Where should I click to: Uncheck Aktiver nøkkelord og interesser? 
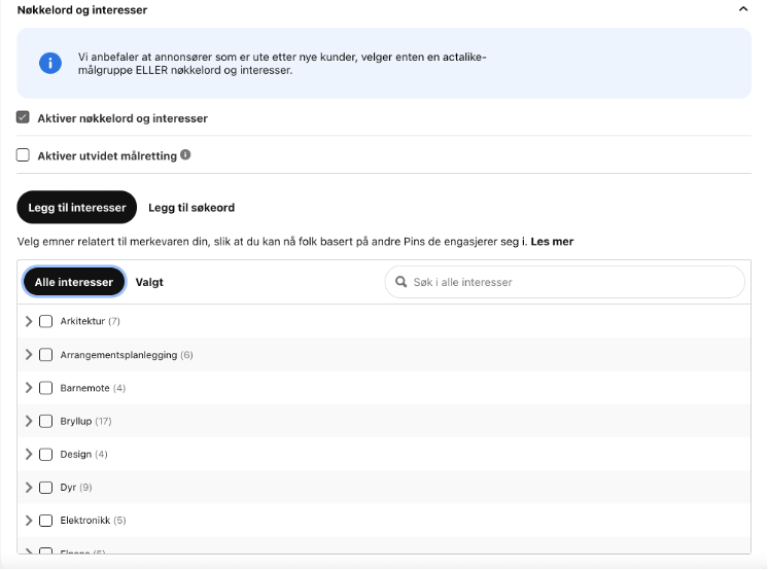[x=23, y=118]
